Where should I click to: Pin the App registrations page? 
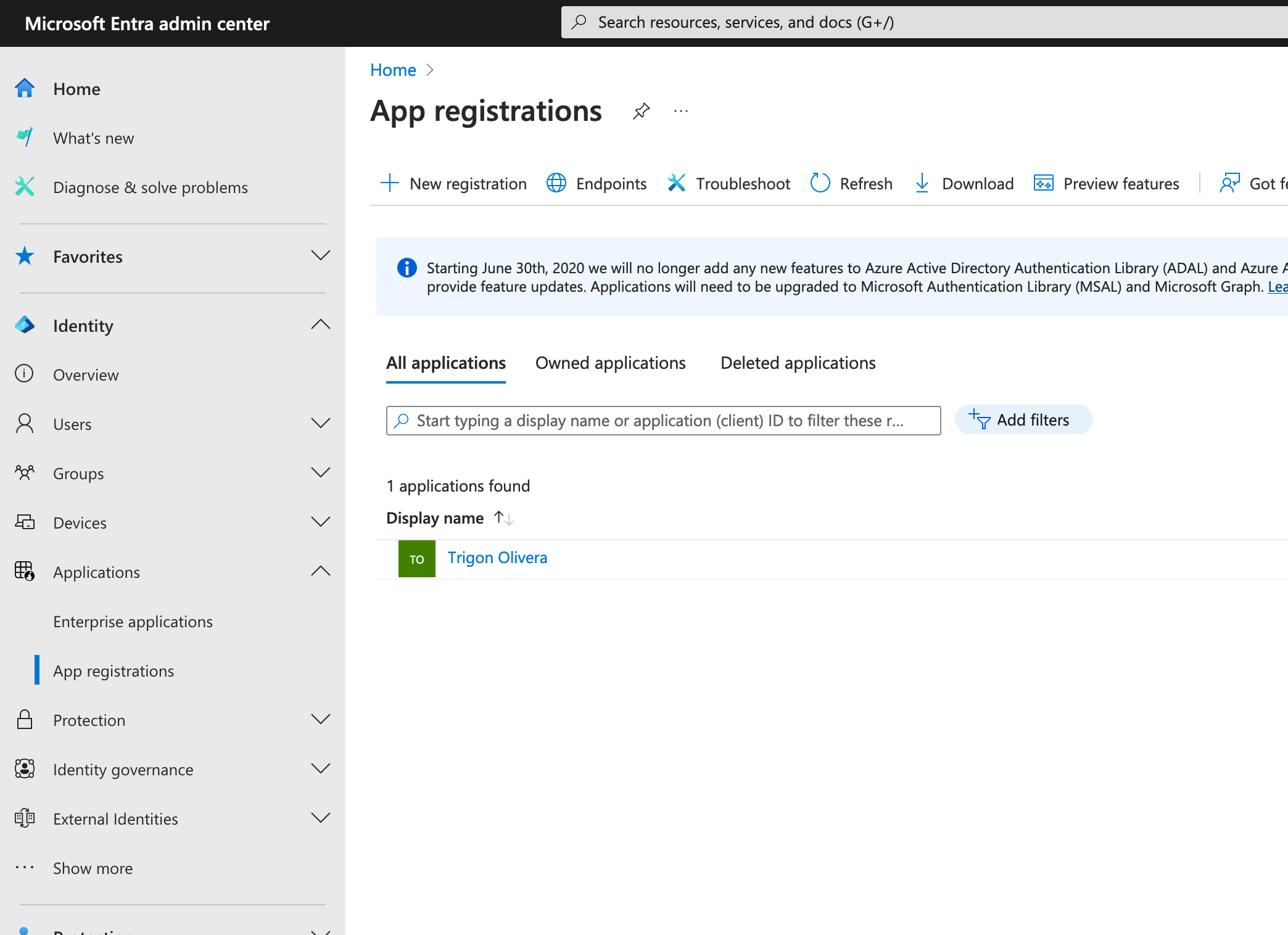click(642, 111)
